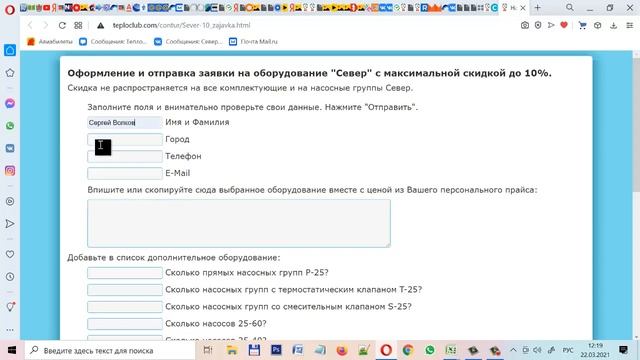Click the large equipment list text area
Viewport: 640px width, 360px height.
[239, 223]
